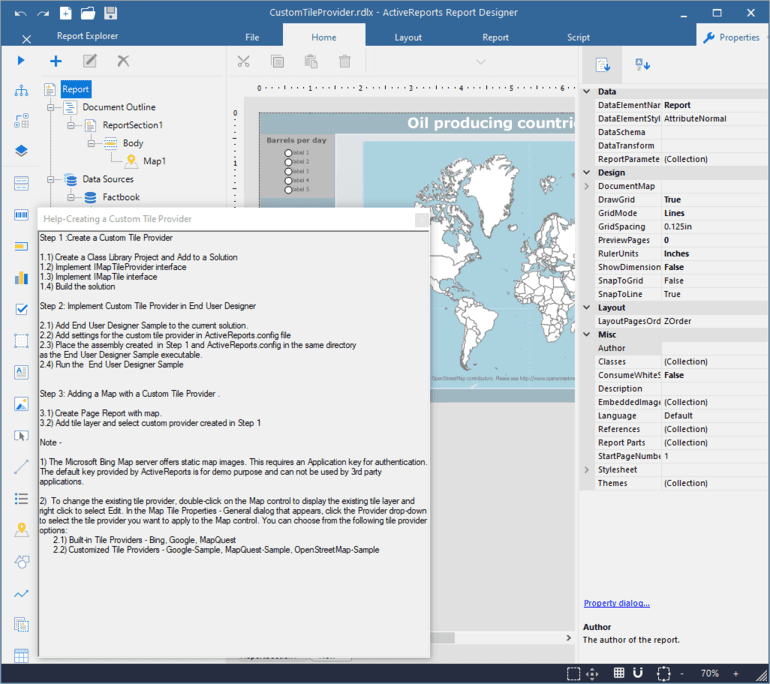Open the File menu tab
770x684 pixels.
(x=252, y=37)
